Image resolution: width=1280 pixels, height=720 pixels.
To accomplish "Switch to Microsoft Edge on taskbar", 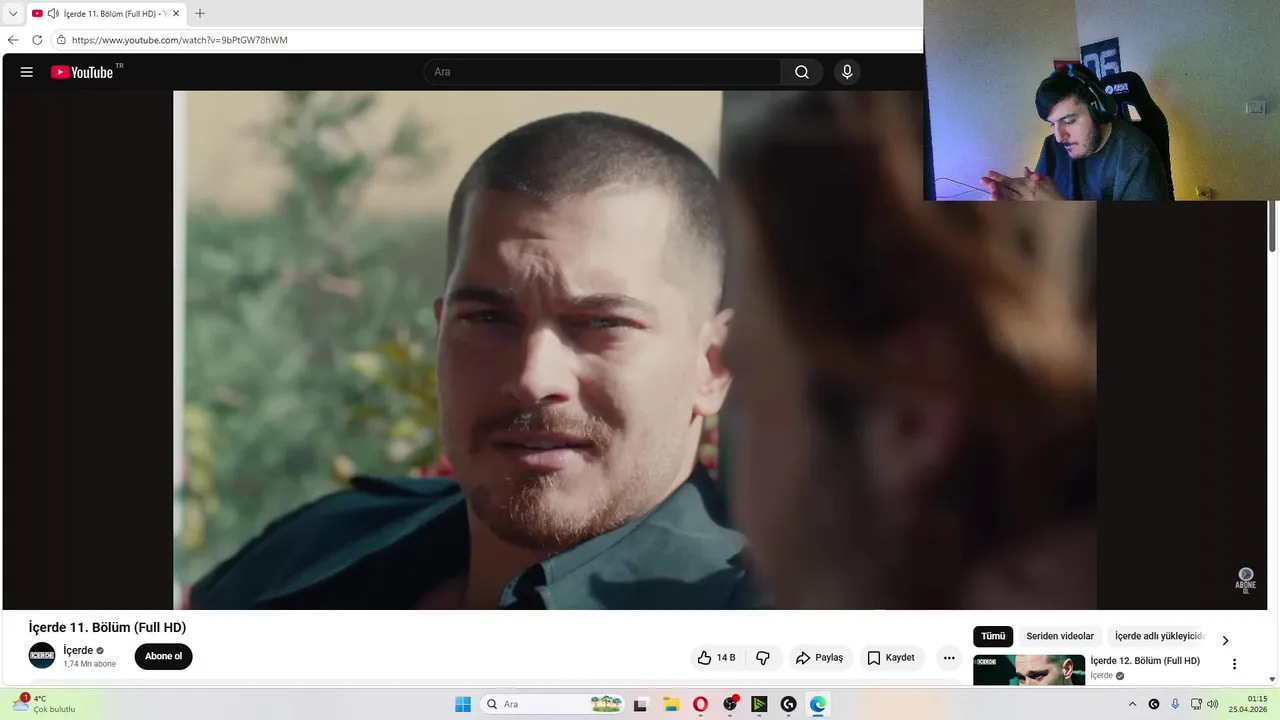I will coord(818,704).
